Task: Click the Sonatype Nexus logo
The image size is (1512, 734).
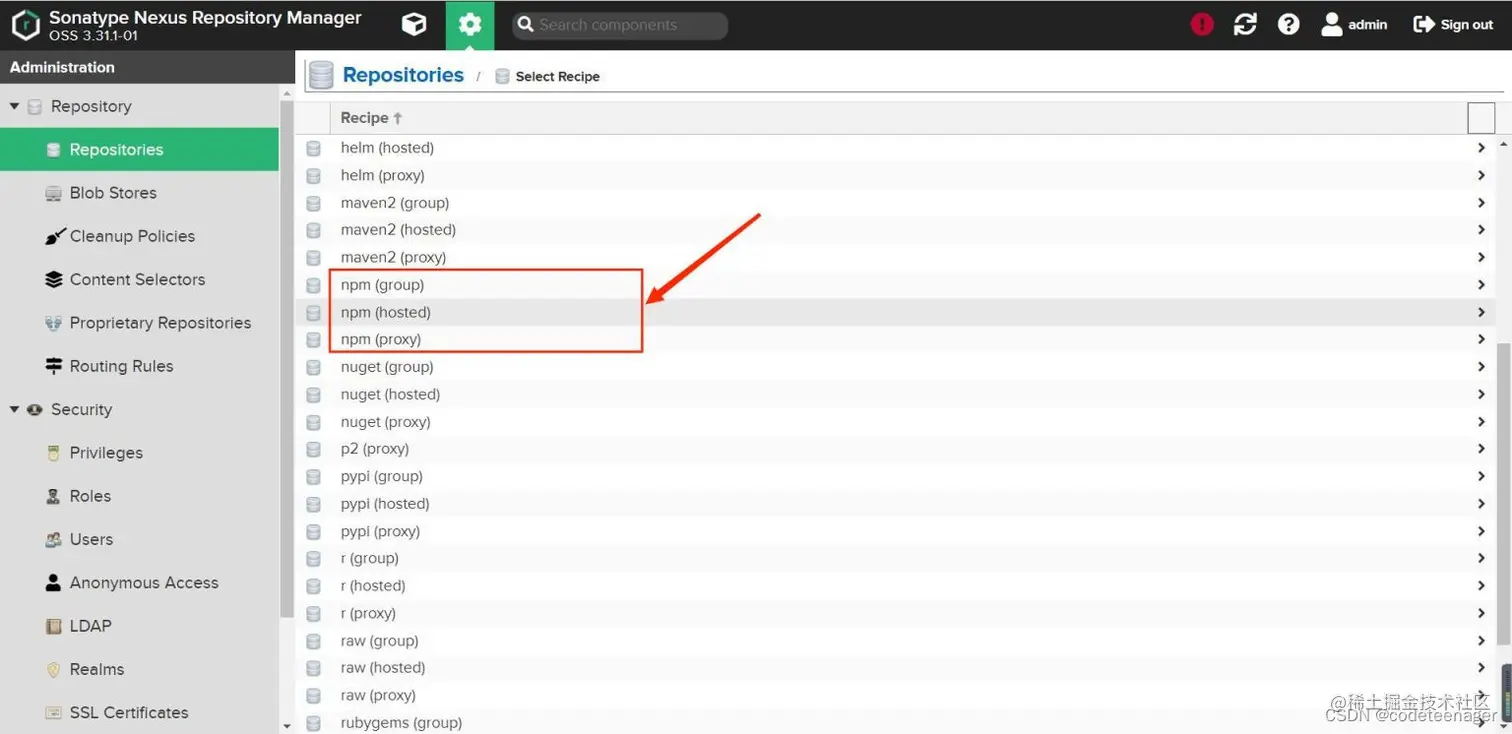Action: pyautogui.click(x=25, y=25)
